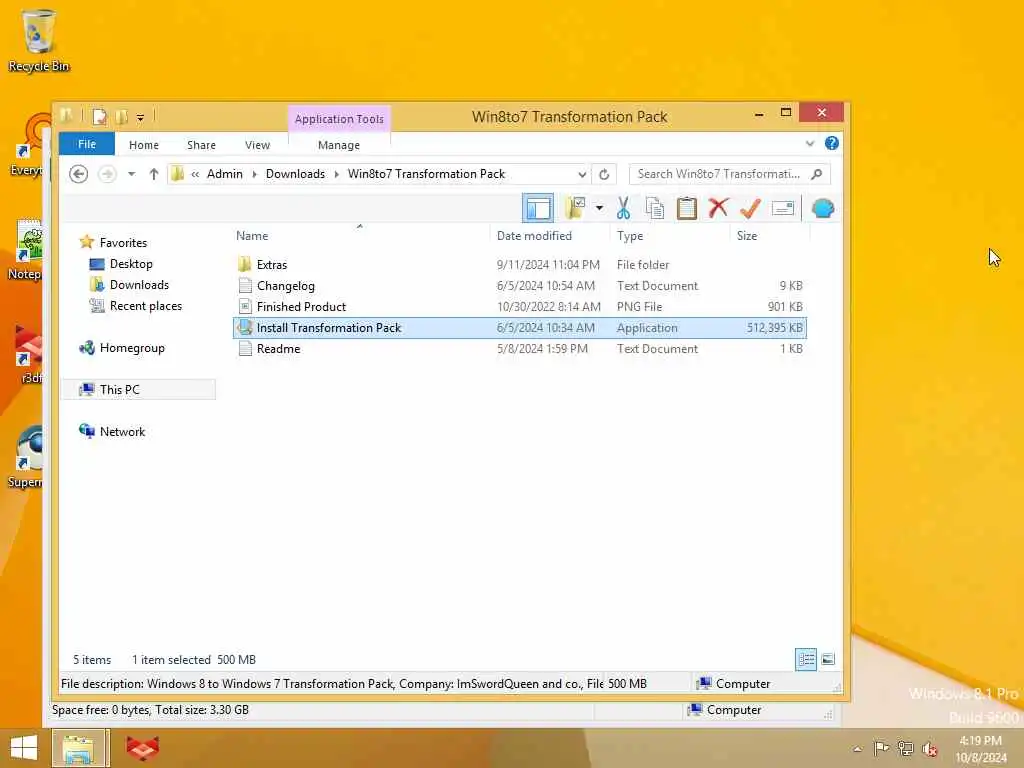Click Downloads in the address breadcrumb

point(295,174)
